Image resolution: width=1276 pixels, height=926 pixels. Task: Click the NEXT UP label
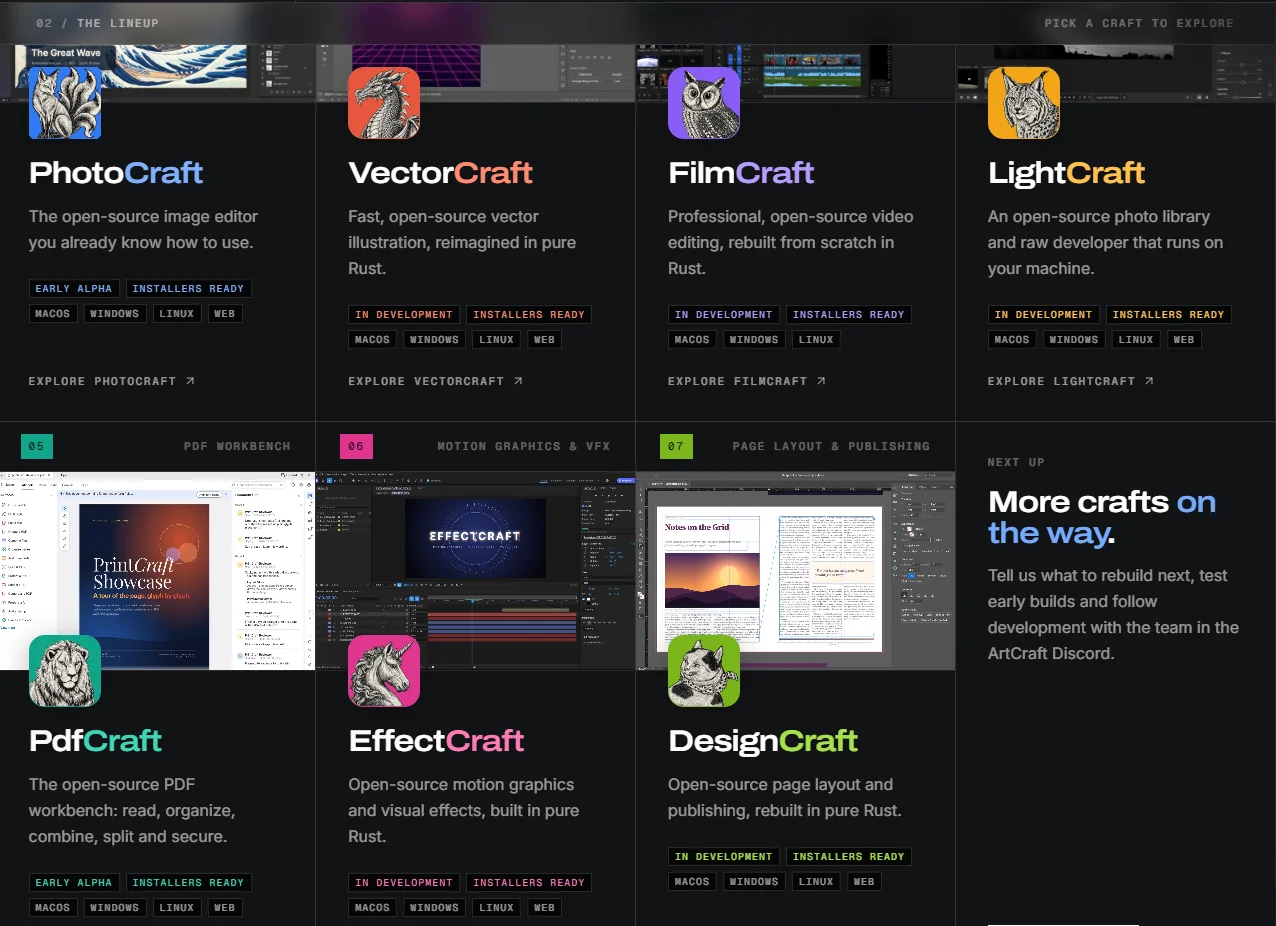1016,462
